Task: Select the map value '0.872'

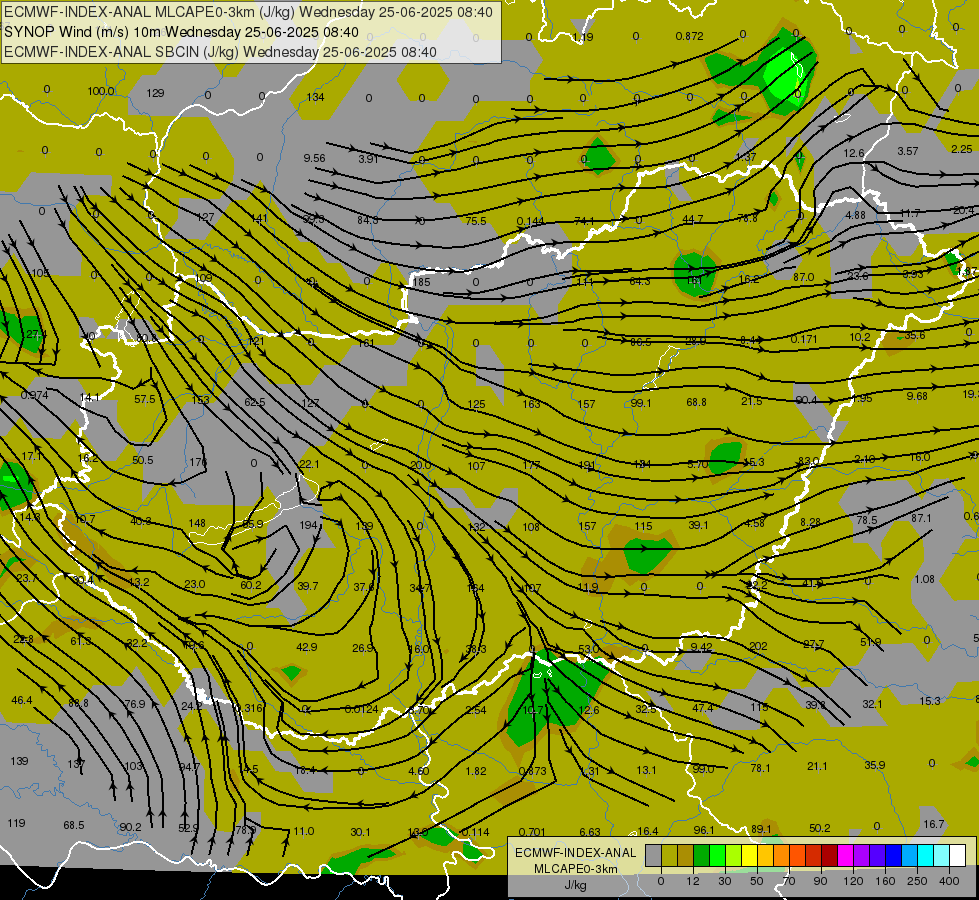Action: (689, 36)
